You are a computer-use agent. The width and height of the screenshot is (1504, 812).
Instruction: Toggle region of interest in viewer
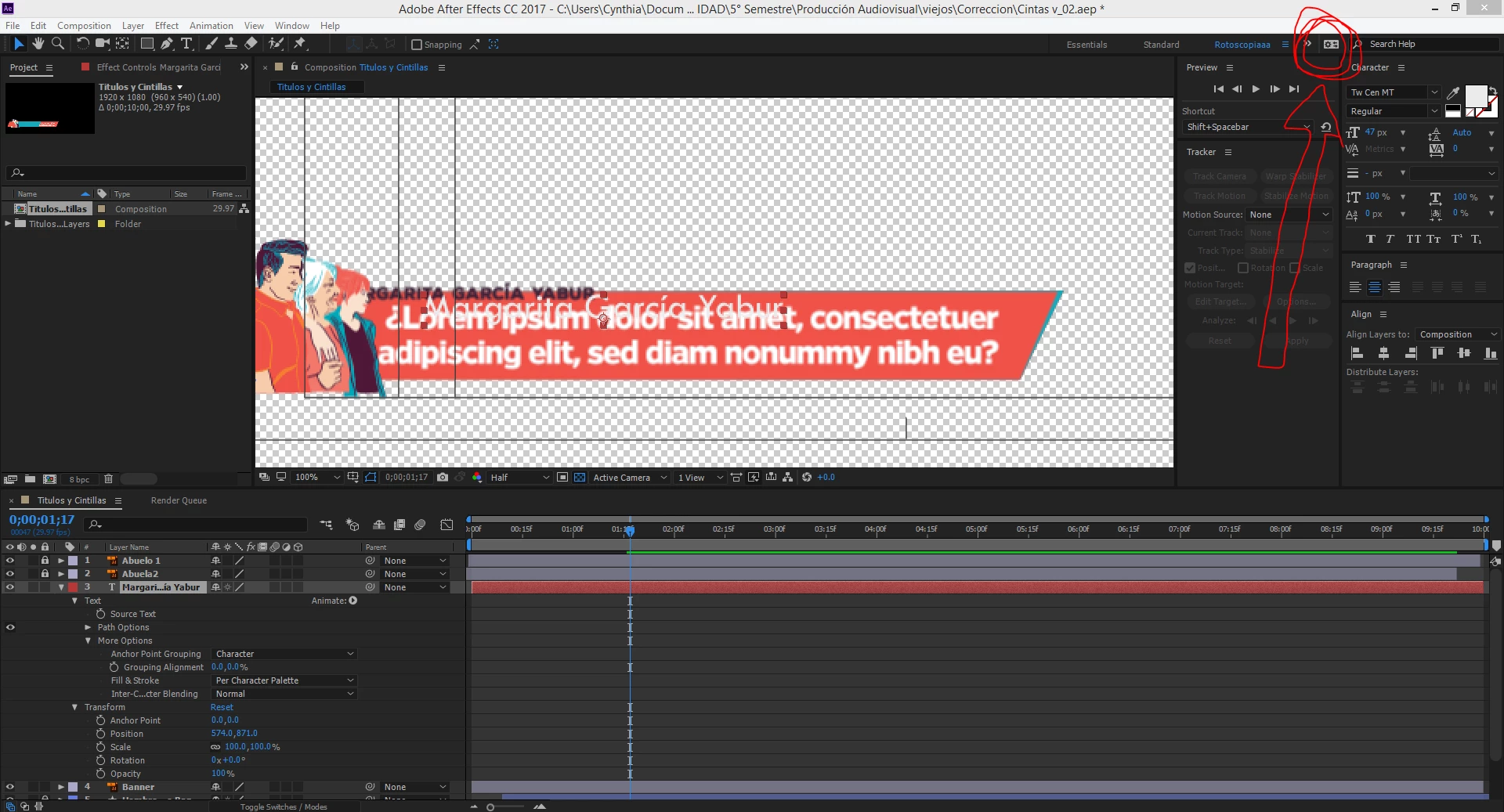(562, 477)
